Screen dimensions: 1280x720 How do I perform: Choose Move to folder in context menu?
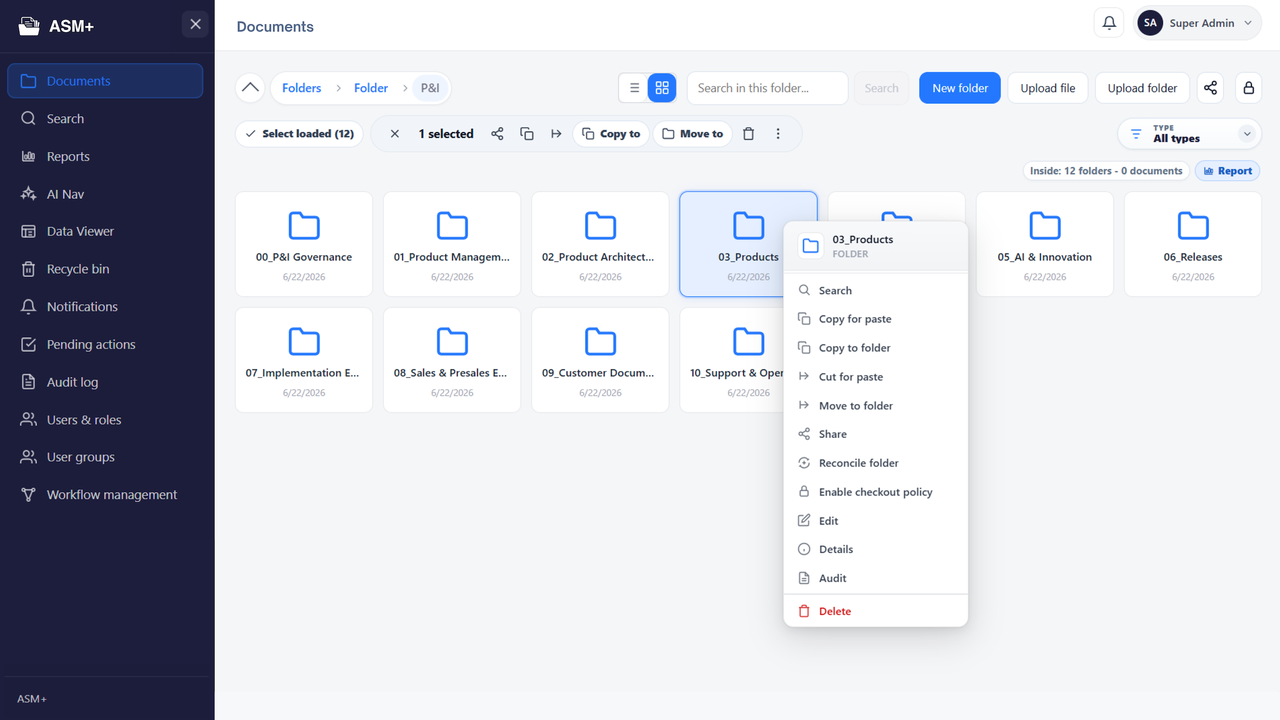[876, 406]
